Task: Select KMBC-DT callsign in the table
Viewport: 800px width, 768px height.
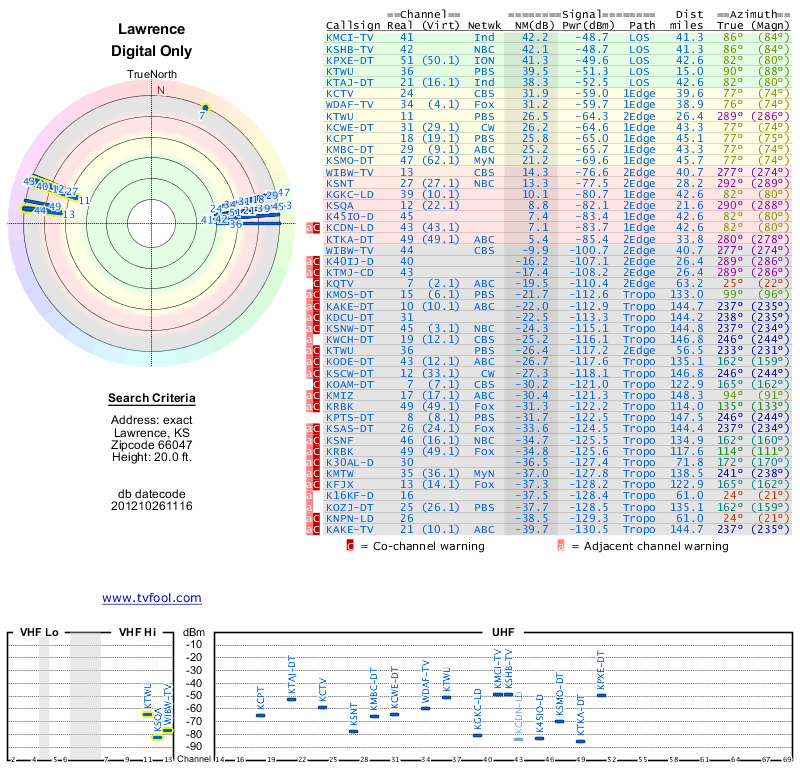Action: (x=350, y=149)
